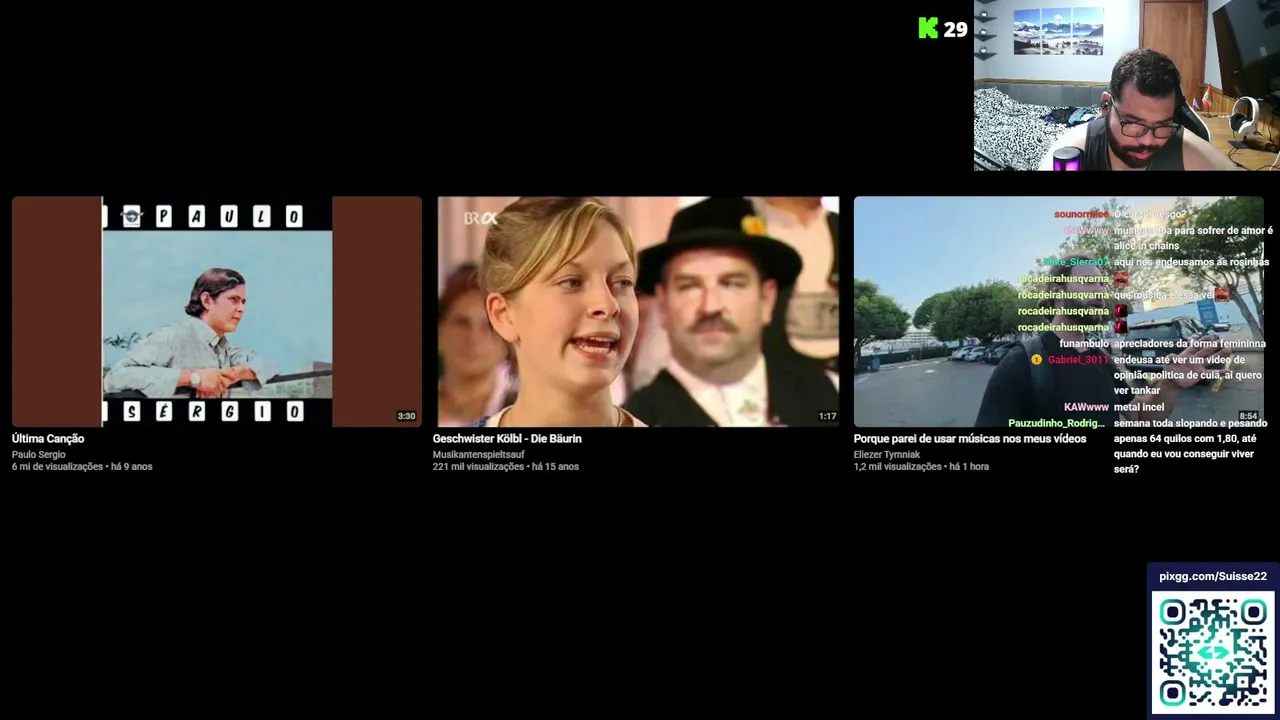This screenshot has height=720, width=1280.
Task: Click the 1:17 duration badge
Action: [827, 416]
